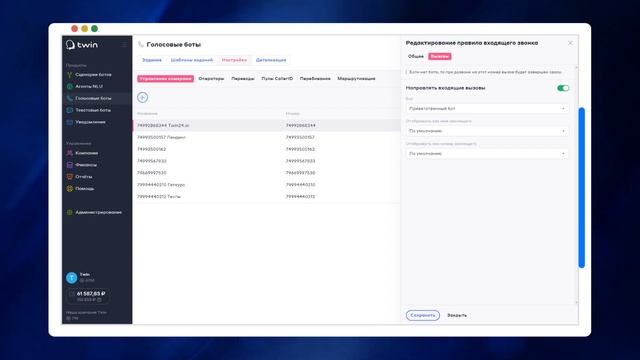
Task: Click the Агенты NLU sidebar icon
Action: [x=69, y=87]
